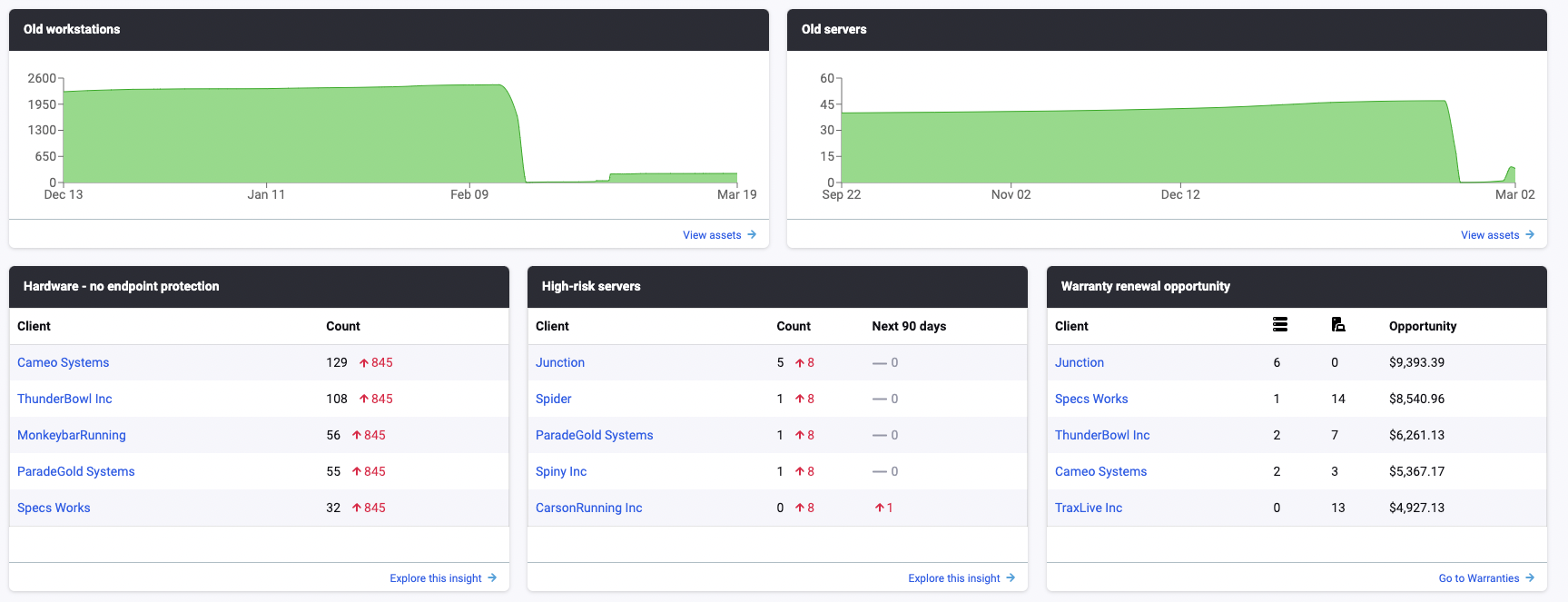
Task: Click count 129 for Cameo Systems
Action: tap(337, 362)
